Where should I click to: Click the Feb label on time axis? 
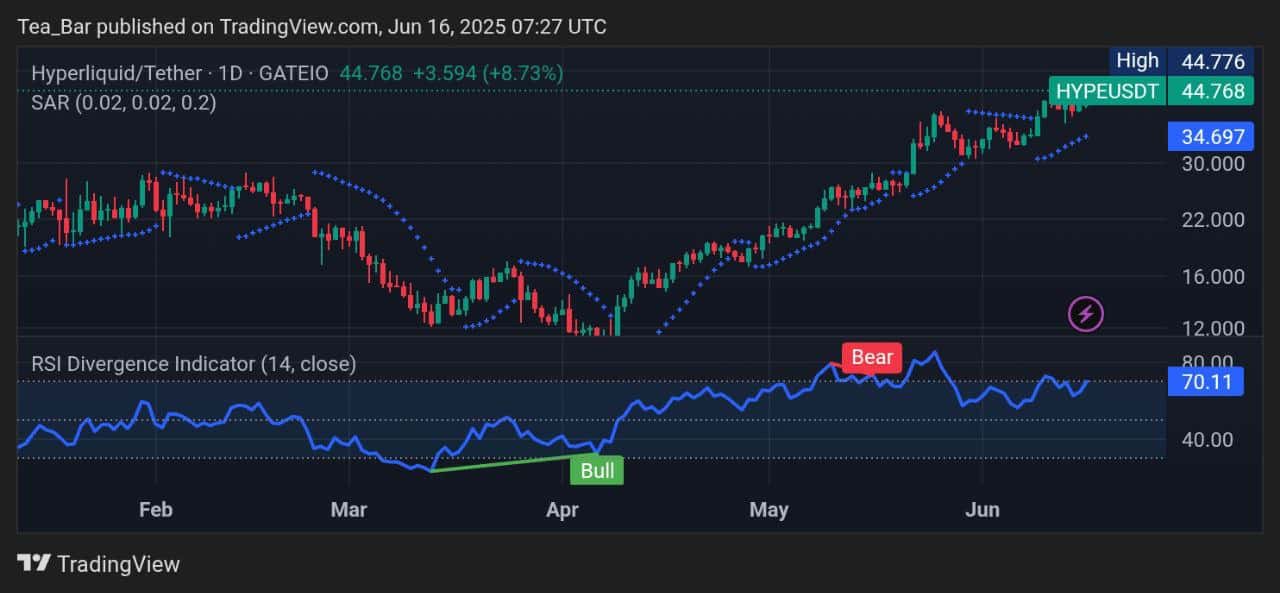156,510
